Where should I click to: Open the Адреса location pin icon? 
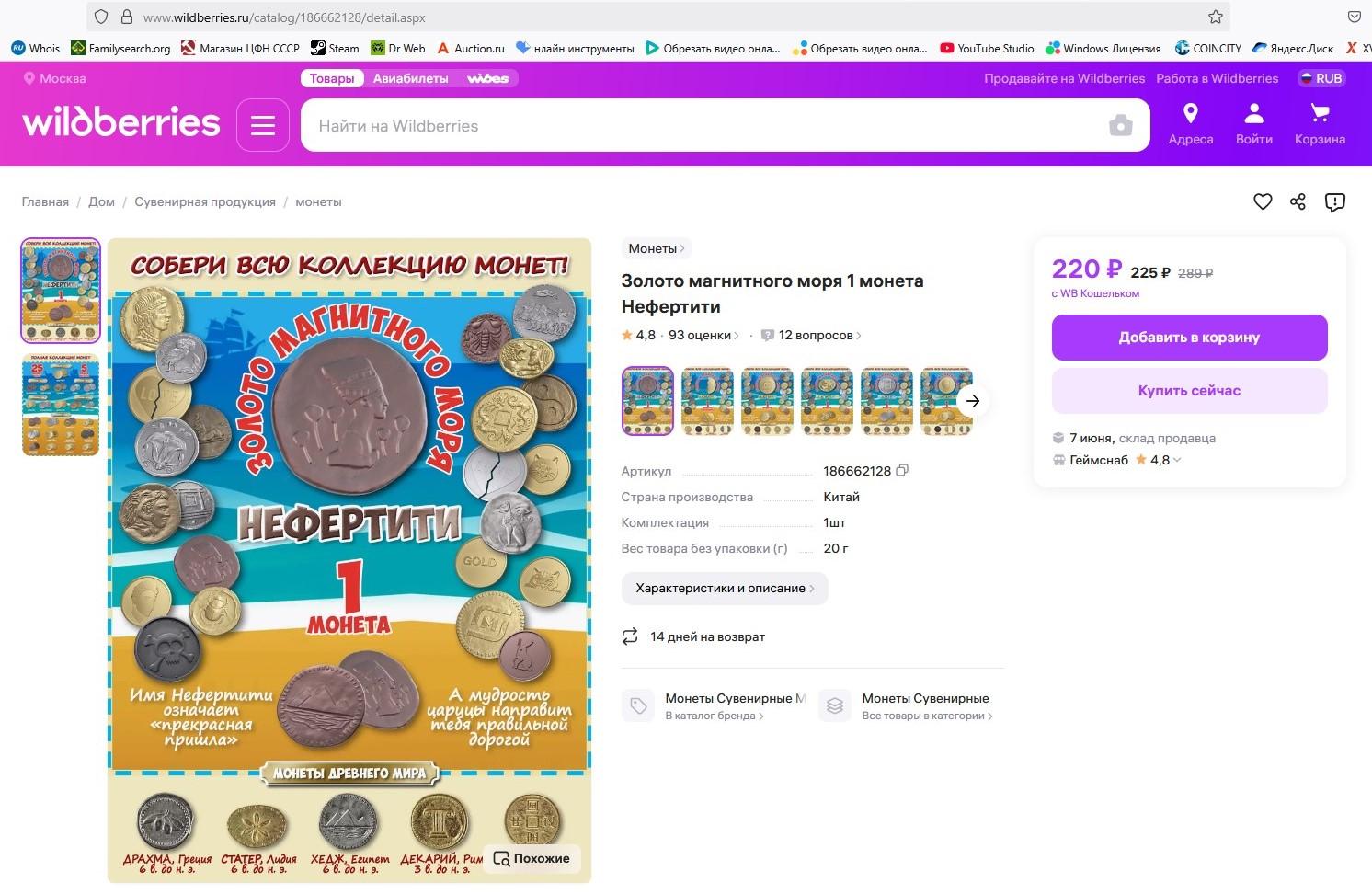[x=1191, y=114]
